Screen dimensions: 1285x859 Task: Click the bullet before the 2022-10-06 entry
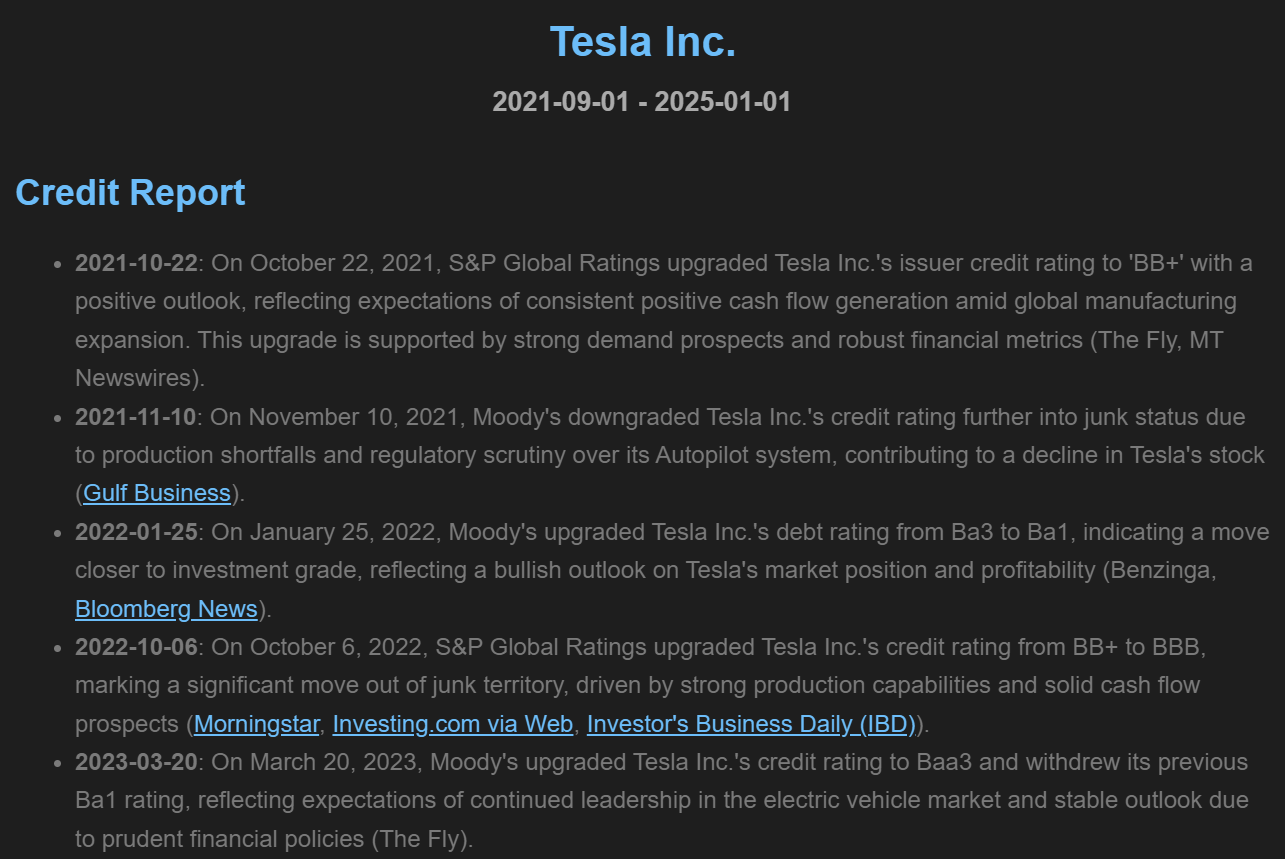57,648
